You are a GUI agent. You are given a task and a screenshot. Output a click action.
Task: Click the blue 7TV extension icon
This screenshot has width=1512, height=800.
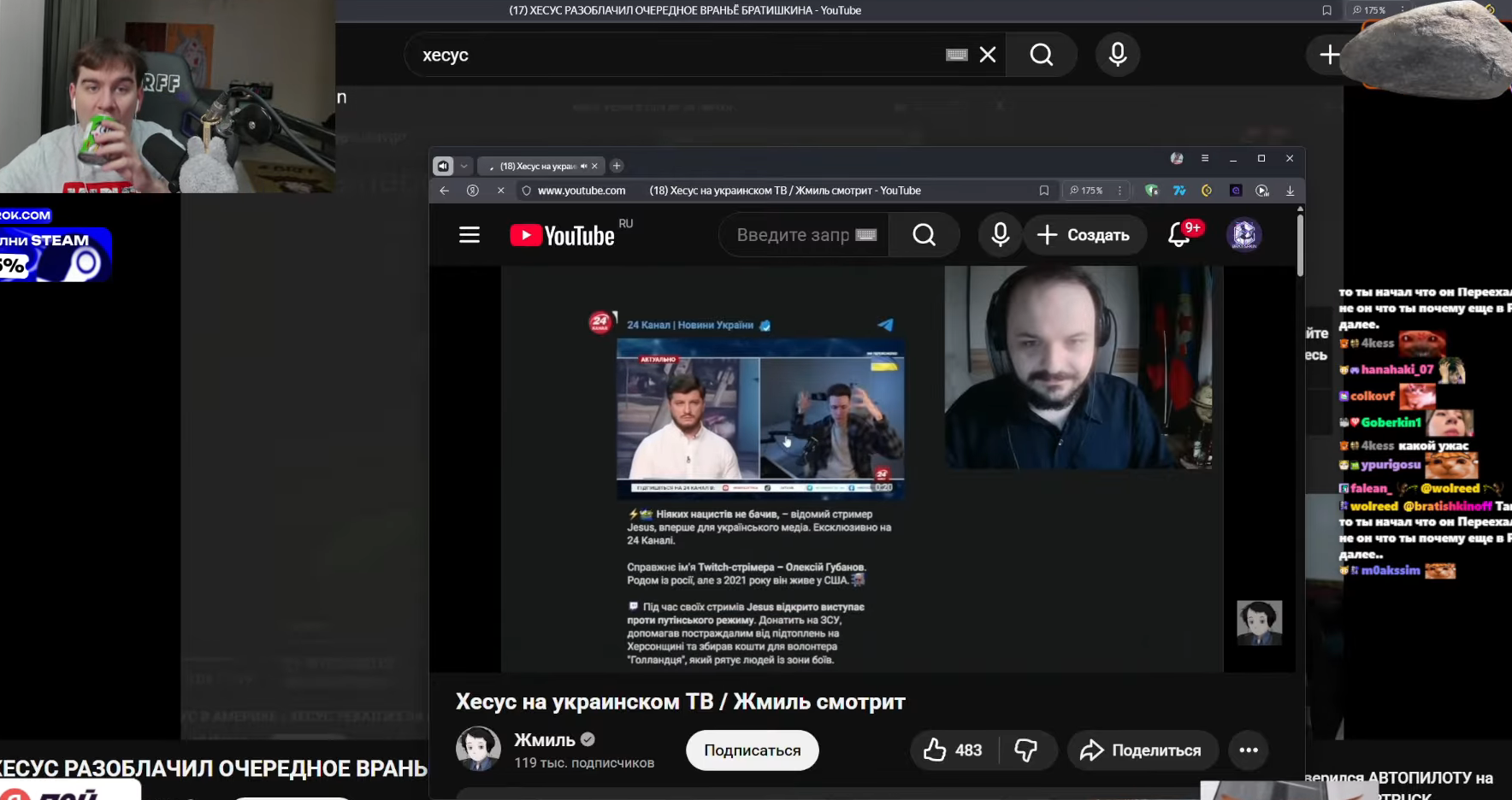tap(1179, 191)
